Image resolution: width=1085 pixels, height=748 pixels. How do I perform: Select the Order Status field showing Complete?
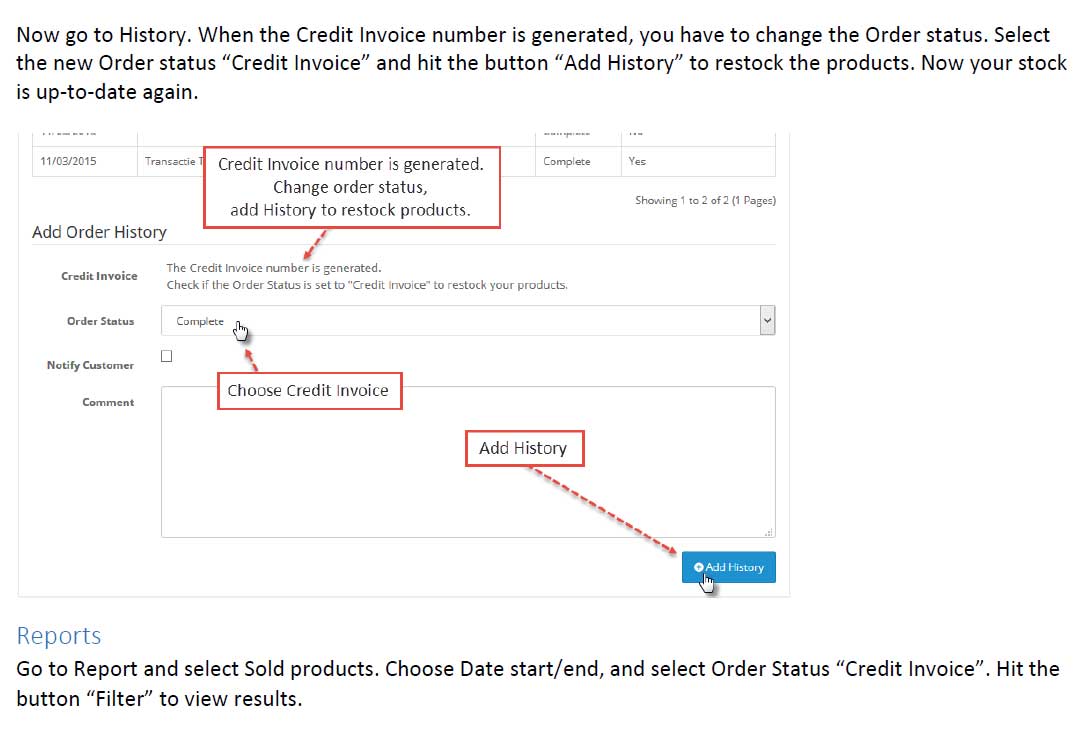click(x=468, y=320)
